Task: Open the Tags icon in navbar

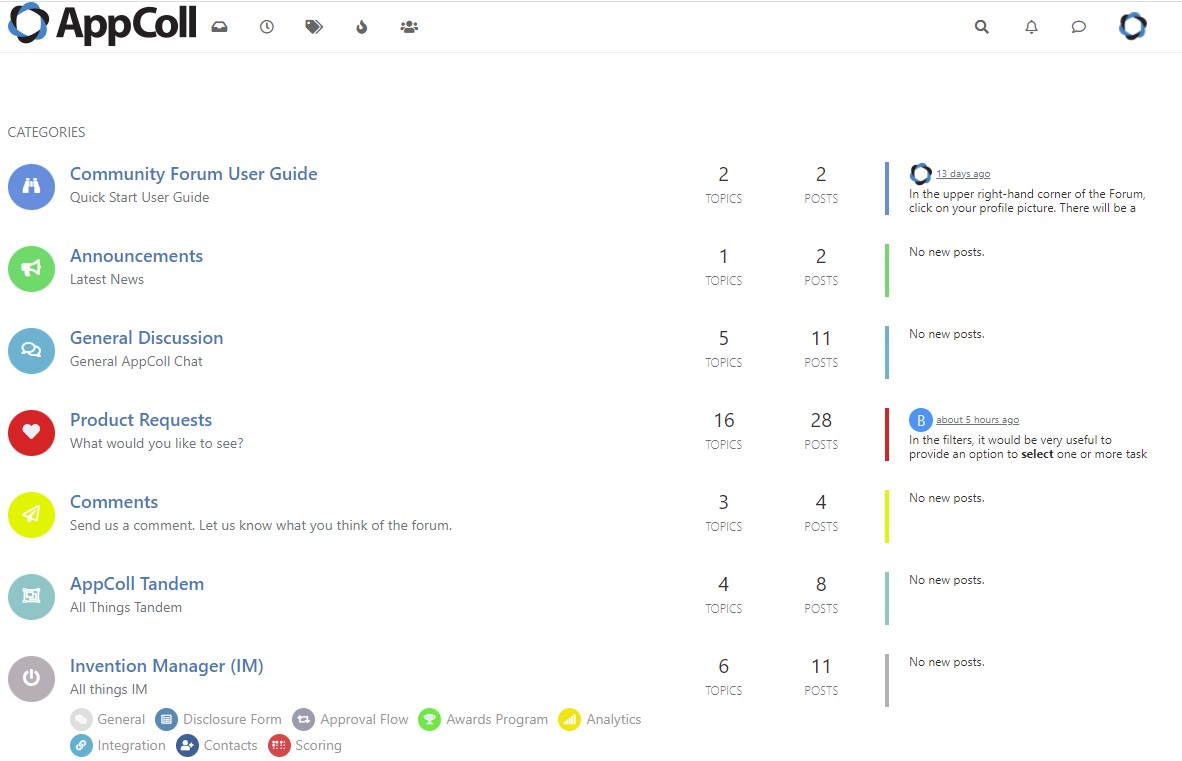Action: coord(314,27)
